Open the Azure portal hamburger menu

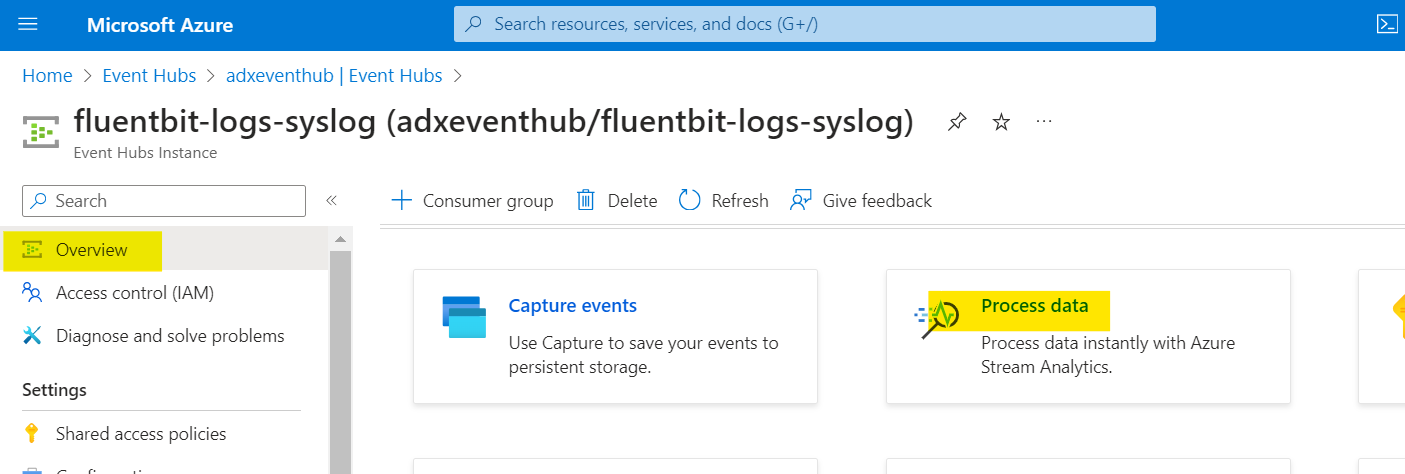pyautogui.click(x=28, y=24)
